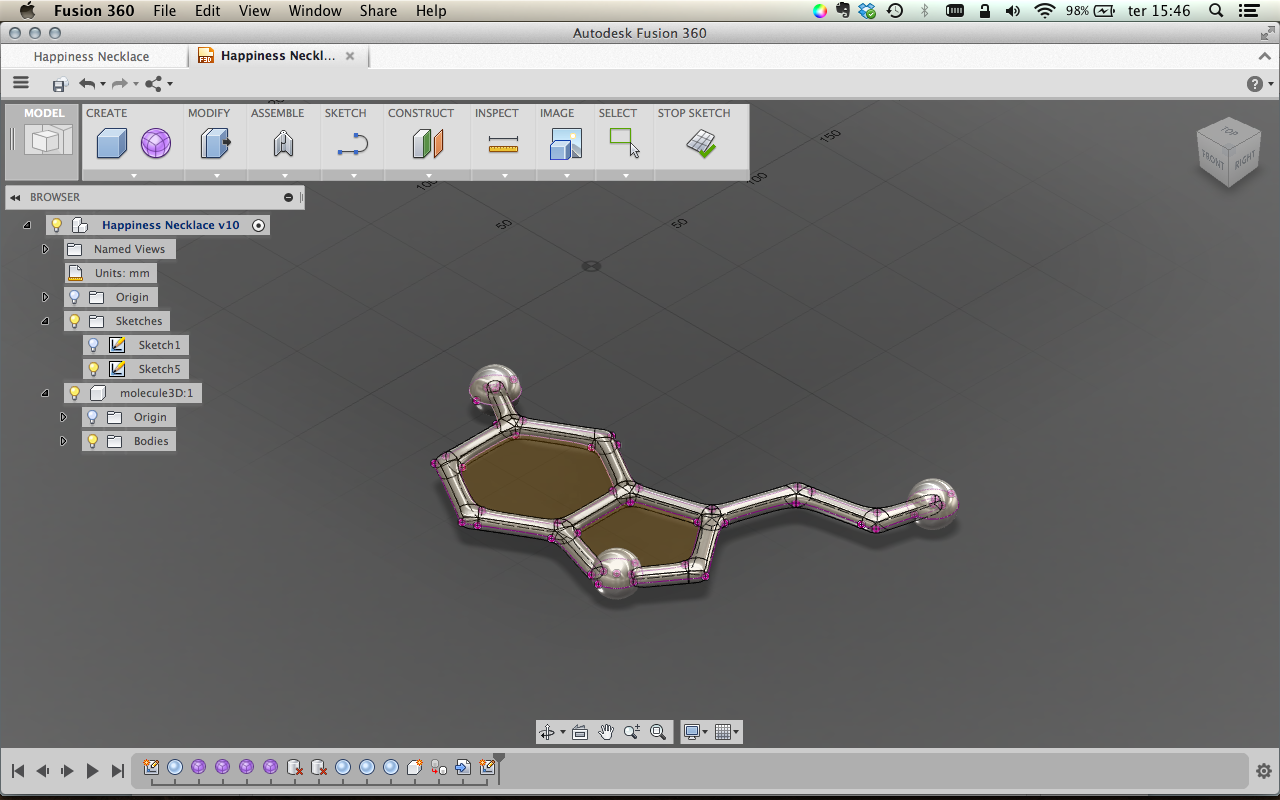Click the Redo arrow
The height and width of the screenshot is (800, 1280).
[120, 84]
